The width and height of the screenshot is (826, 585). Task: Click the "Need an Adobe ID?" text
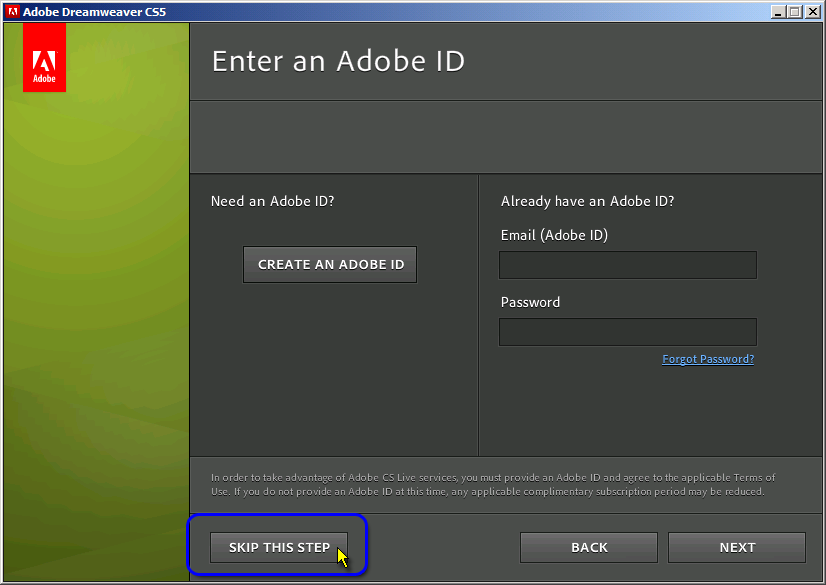tap(272, 202)
